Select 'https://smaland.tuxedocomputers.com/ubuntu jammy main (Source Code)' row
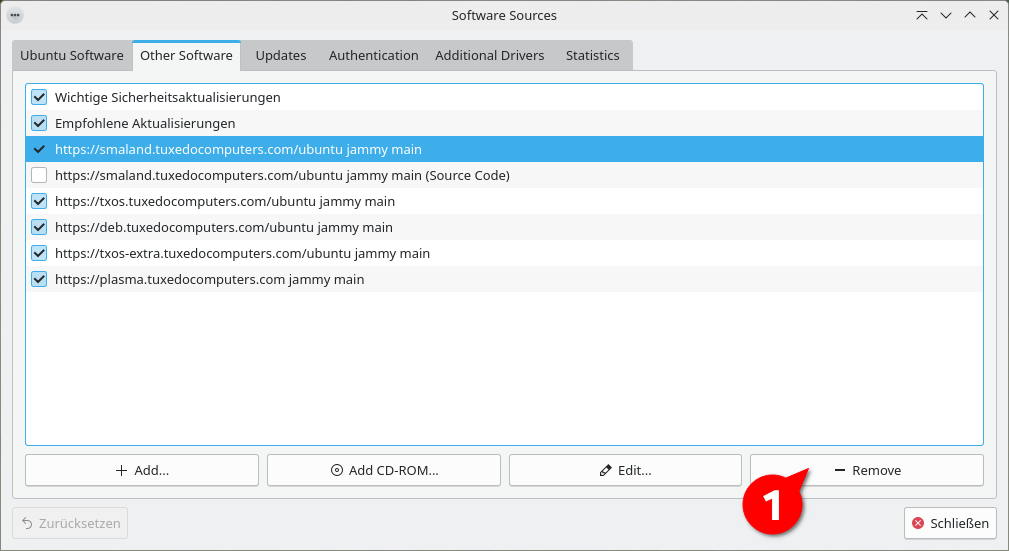This screenshot has height=551, width=1009. (504, 175)
